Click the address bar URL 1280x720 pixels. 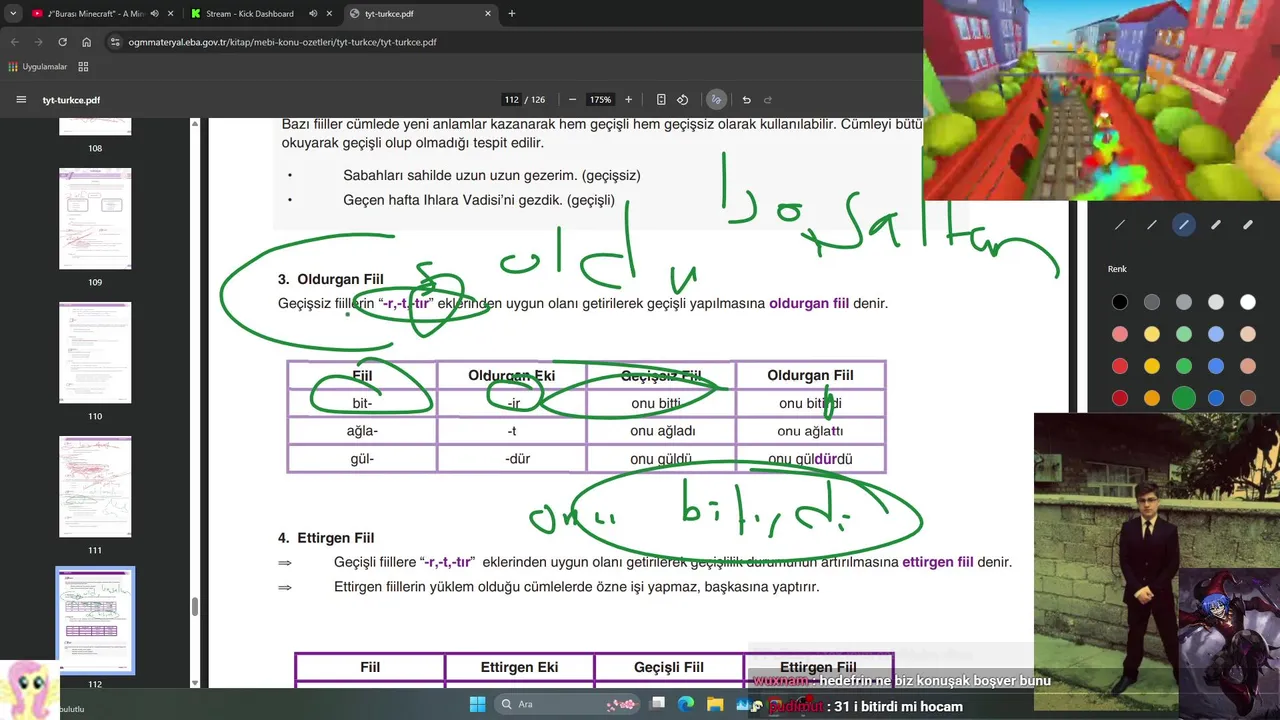pos(283,42)
